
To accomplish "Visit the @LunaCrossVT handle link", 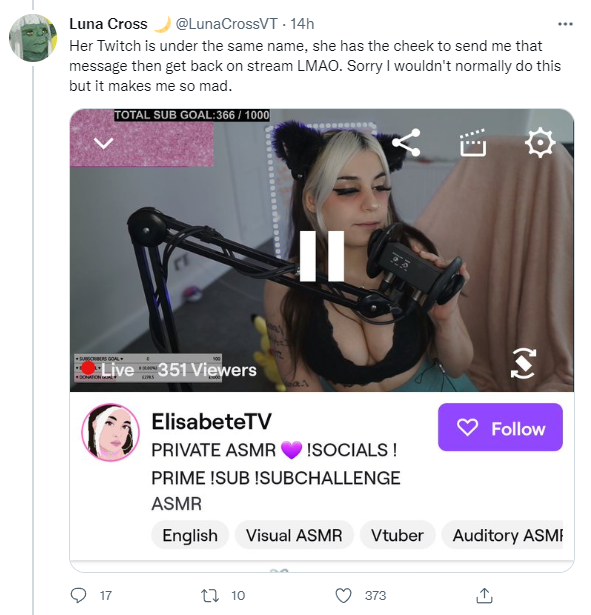I will coord(227,24).
